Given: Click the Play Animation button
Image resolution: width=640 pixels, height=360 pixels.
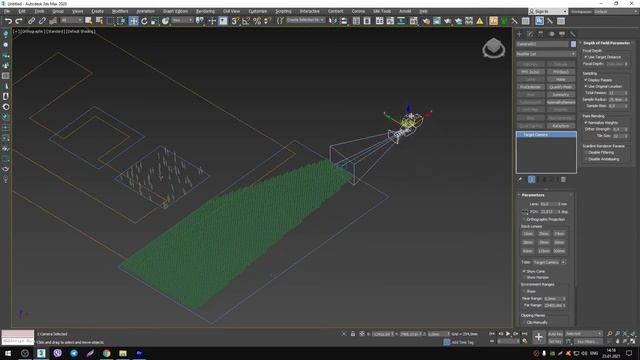Looking at the screenshot, I should tap(508, 334).
